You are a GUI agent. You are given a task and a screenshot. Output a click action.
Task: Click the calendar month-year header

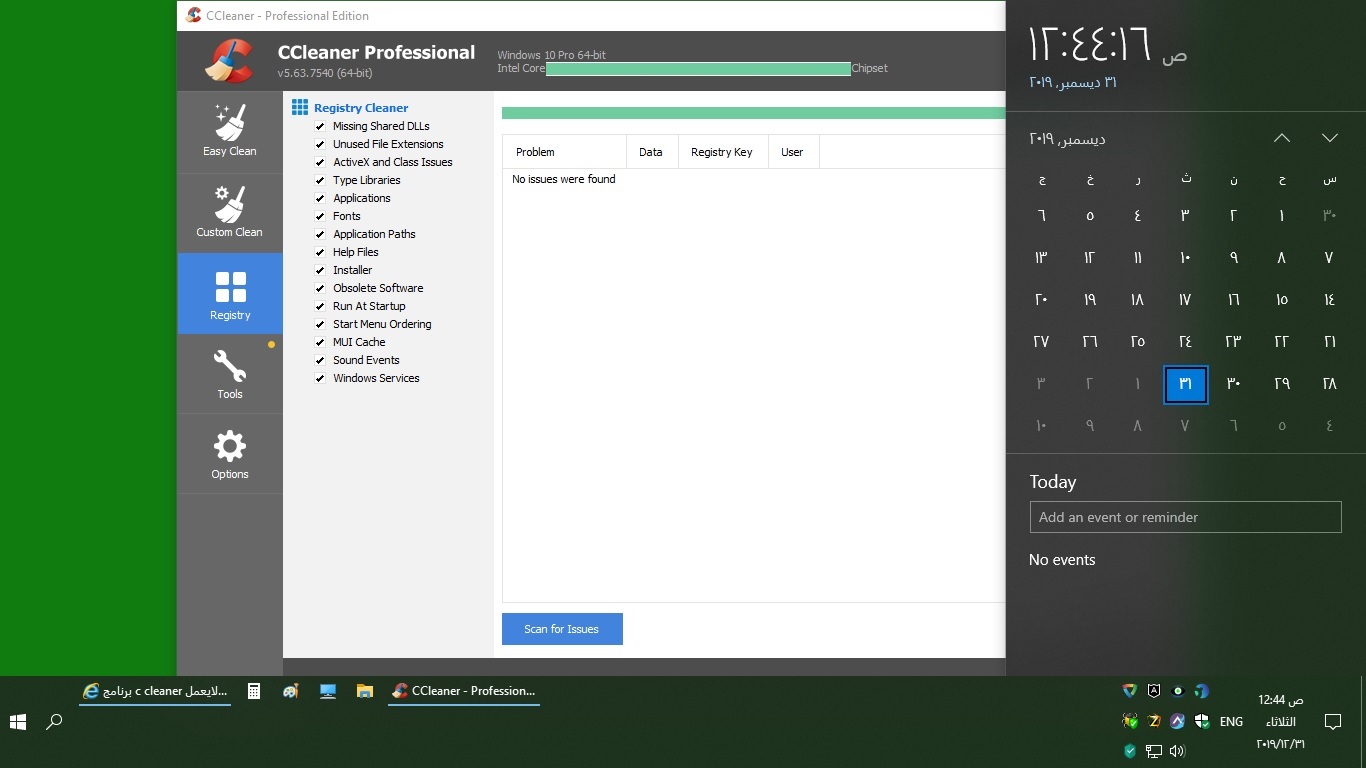click(1067, 139)
